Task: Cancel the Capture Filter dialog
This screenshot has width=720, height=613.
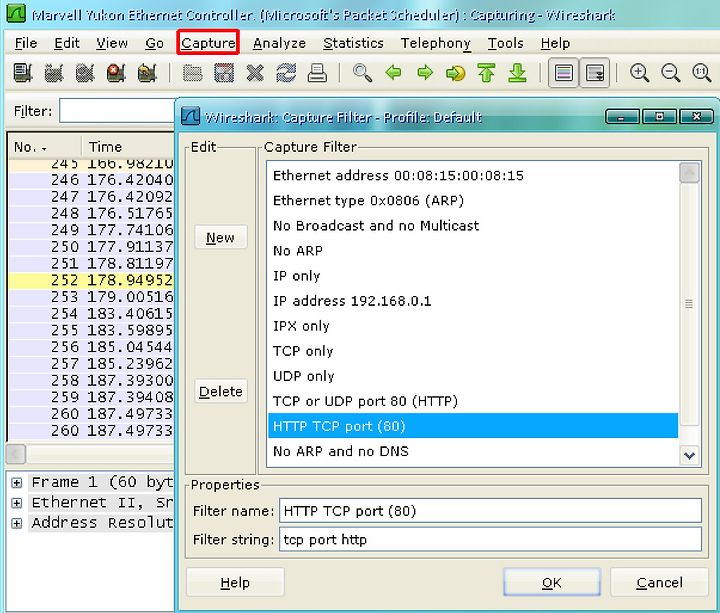Action: coord(659,582)
